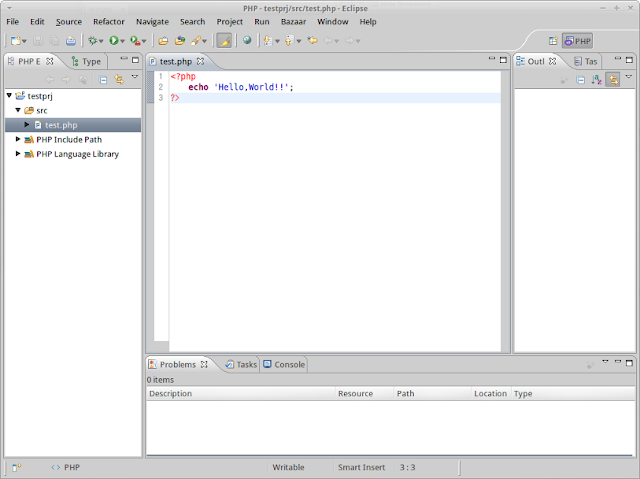The width and height of the screenshot is (640, 479).
Task: Open the External Tools dropdown arrow
Action: (144, 41)
